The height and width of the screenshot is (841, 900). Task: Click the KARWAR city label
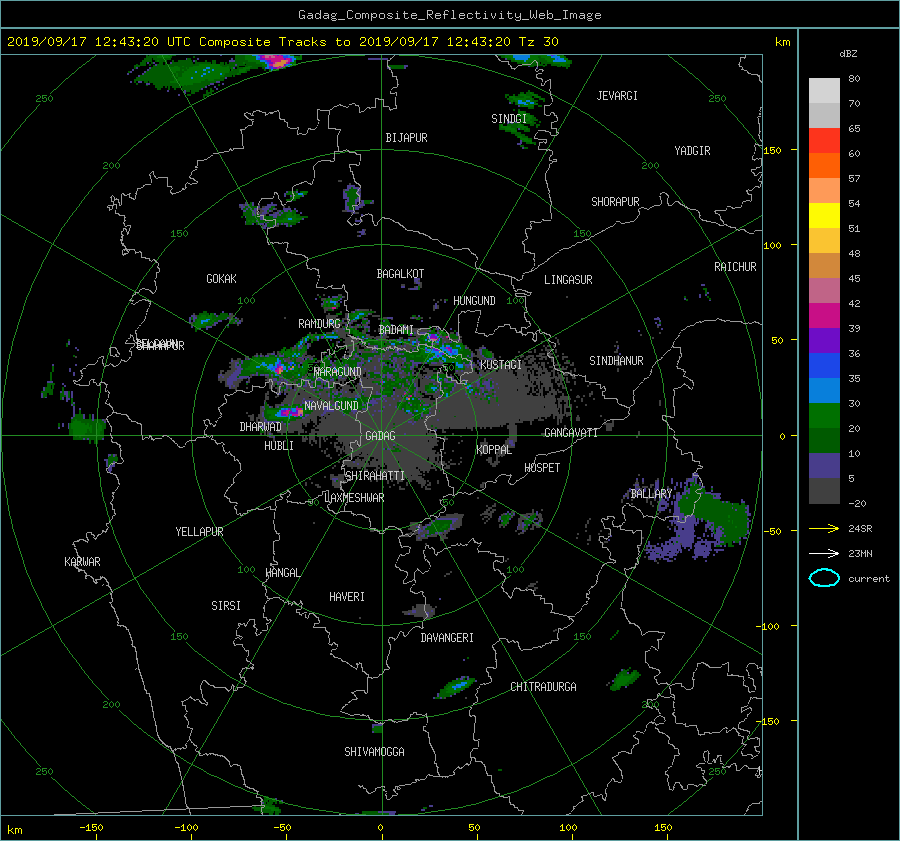(82, 562)
